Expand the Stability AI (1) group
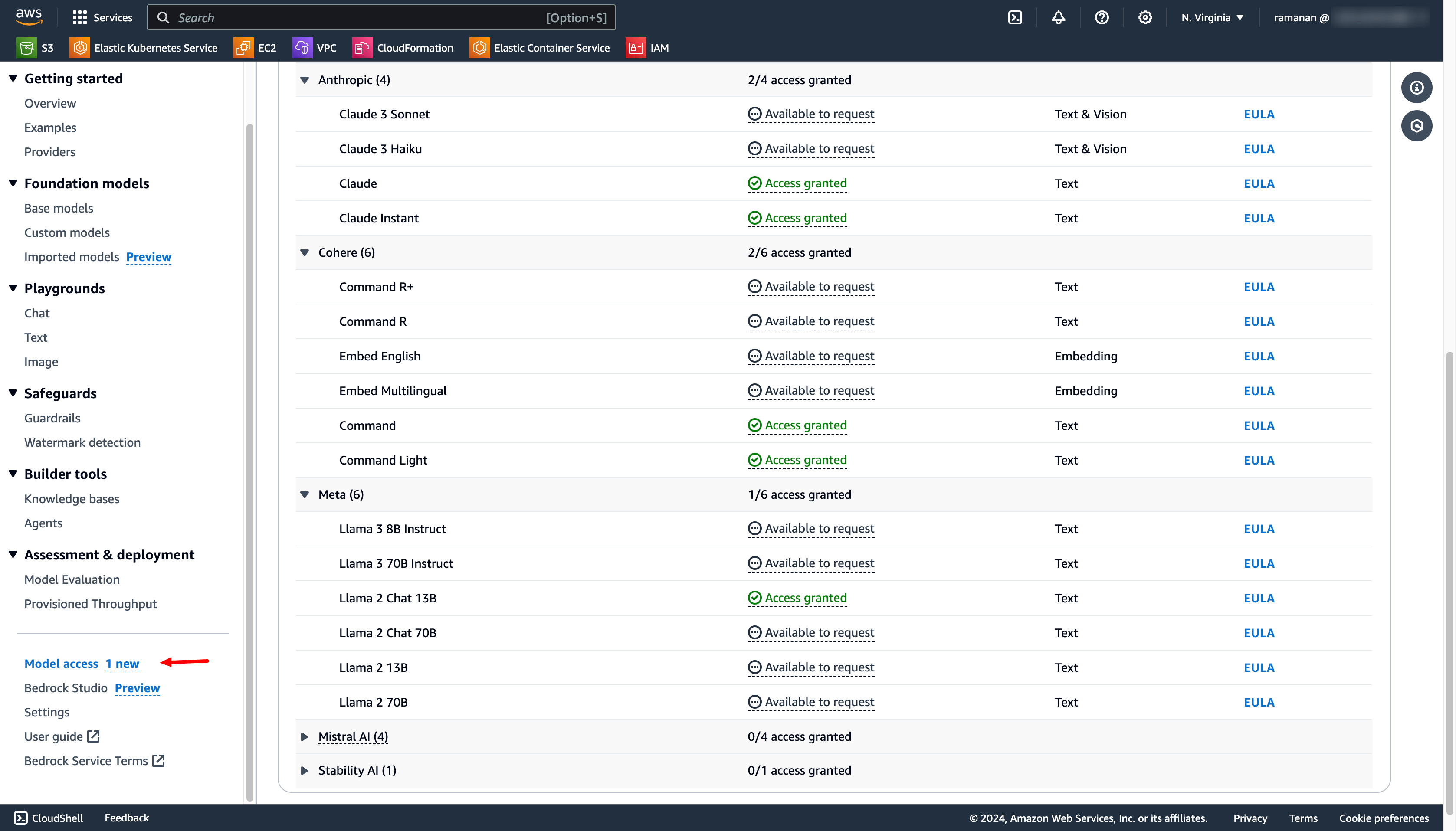The height and width of the screenshot is (831, 1456). tap(305, 771)
